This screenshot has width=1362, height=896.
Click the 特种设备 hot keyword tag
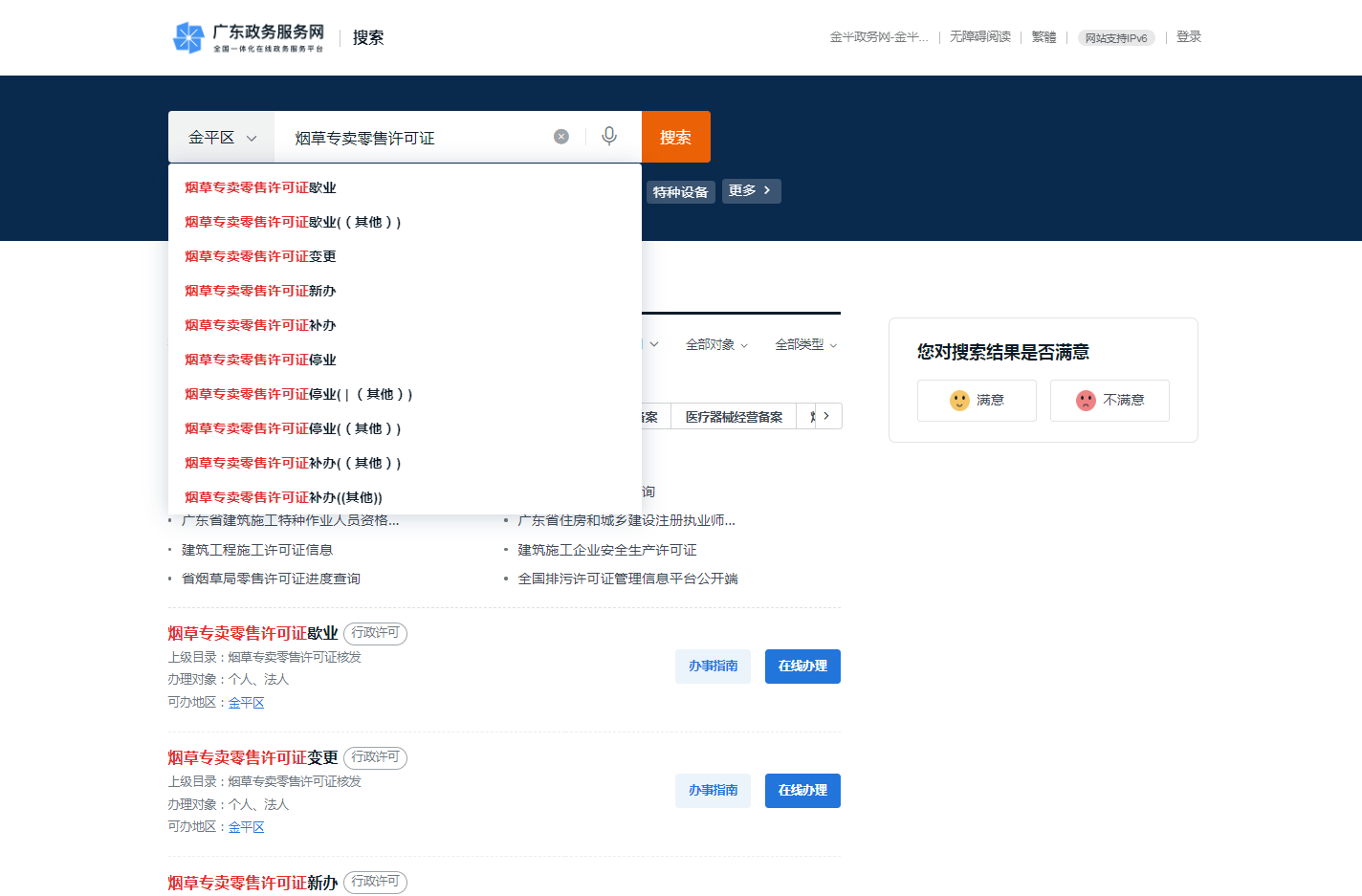click(x=681, y=192)
